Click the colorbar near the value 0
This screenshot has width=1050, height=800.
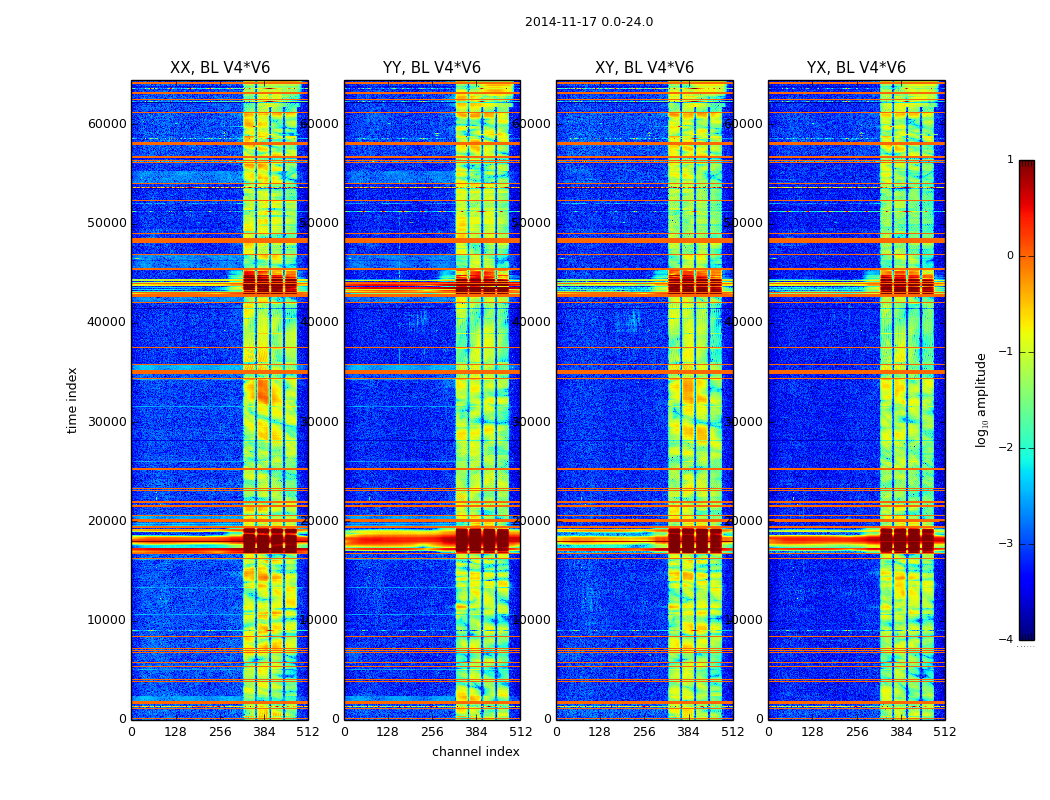coord(1027,256)
